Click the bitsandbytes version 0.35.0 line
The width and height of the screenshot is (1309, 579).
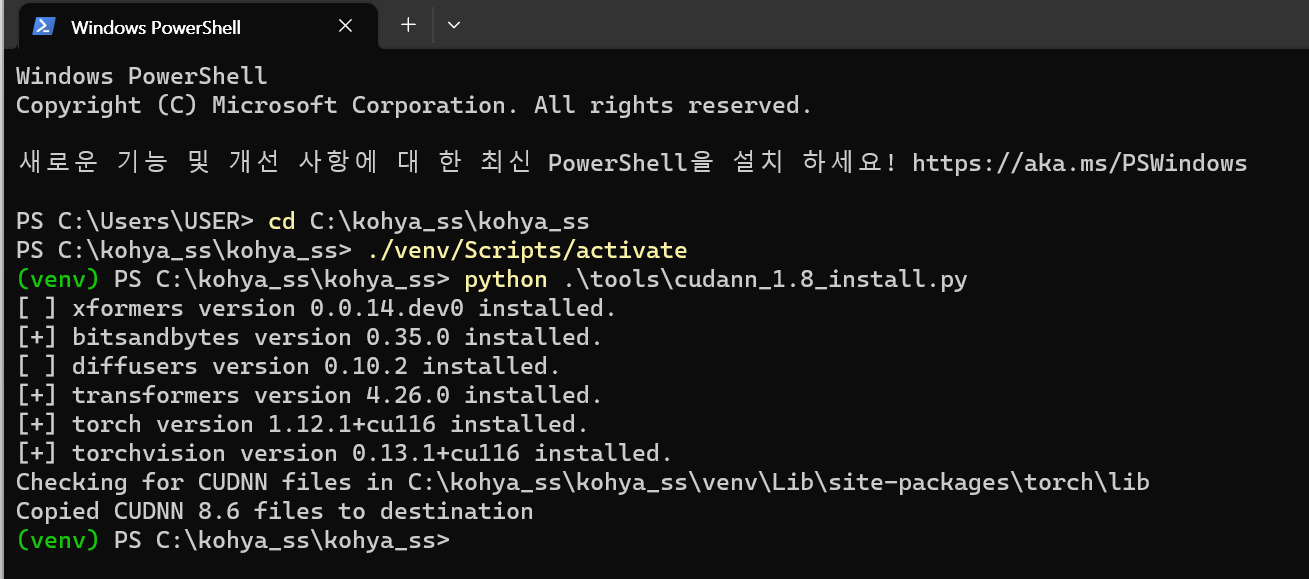[x=310, y=337]
